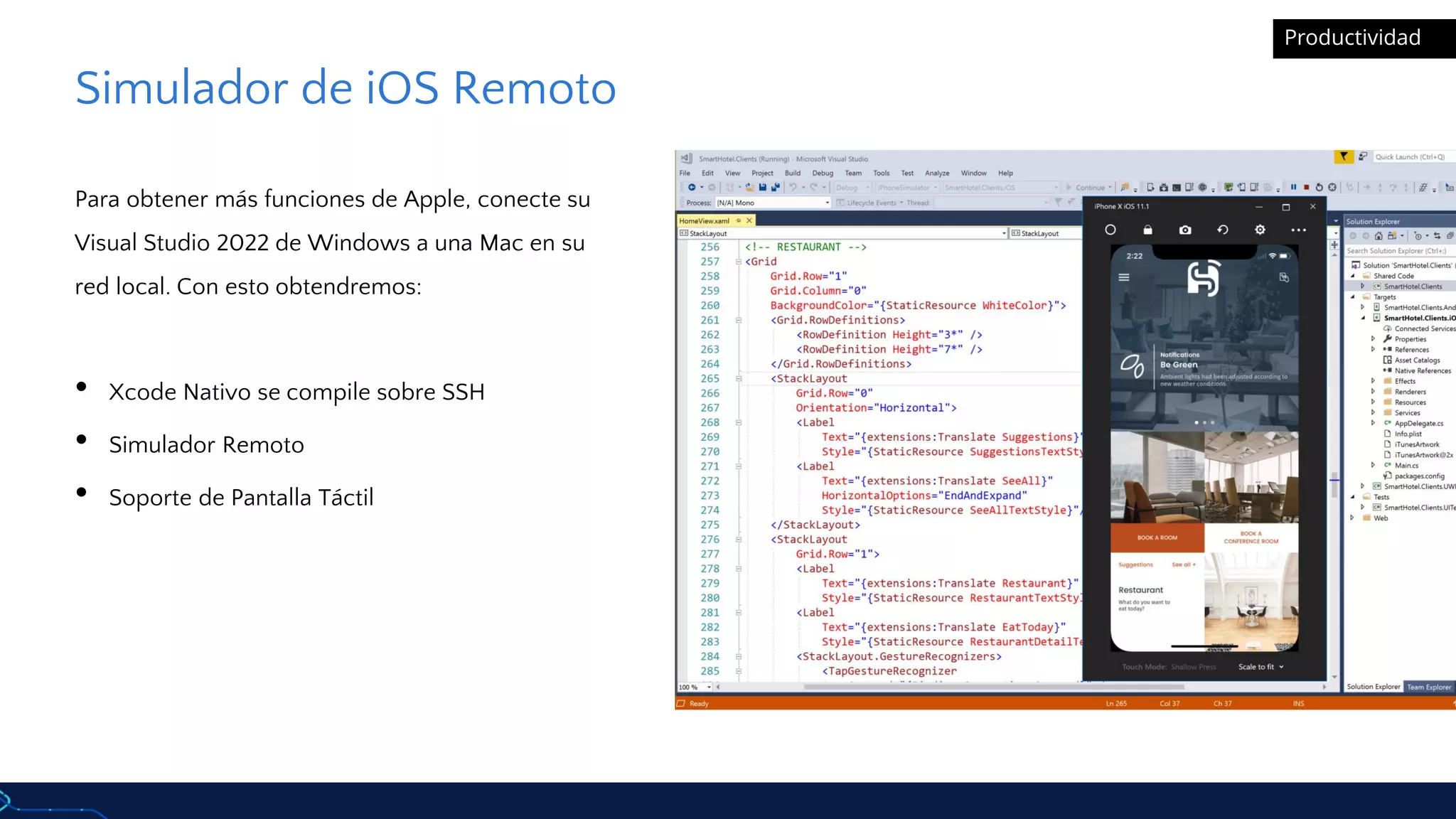1456x819 pixels.
Task: Switch to the Solution Explorer bottom tab
Action: click(x=1373, y=687)
